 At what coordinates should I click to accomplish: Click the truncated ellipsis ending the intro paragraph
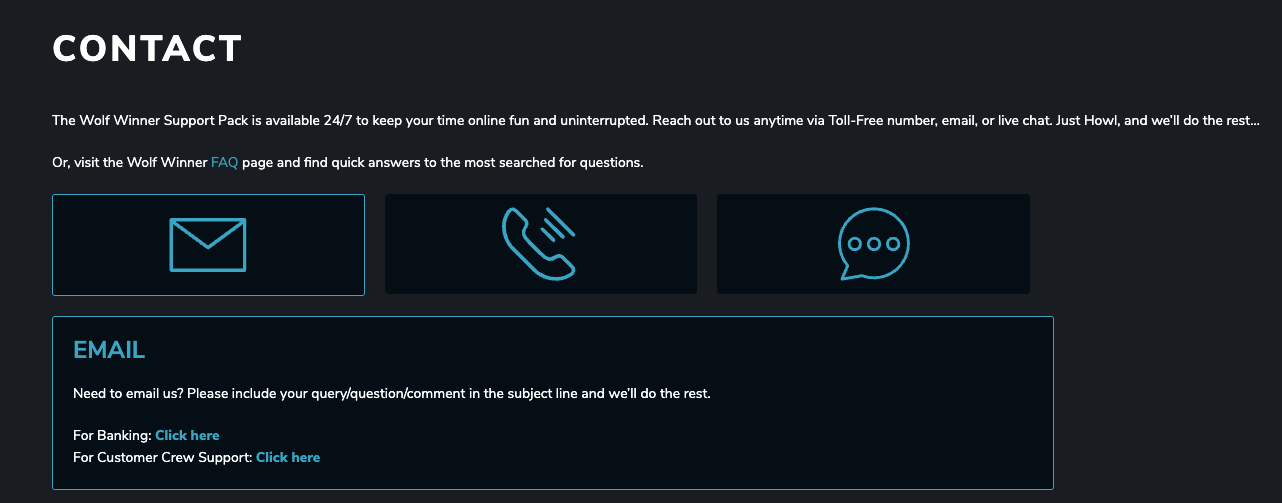1256,122
